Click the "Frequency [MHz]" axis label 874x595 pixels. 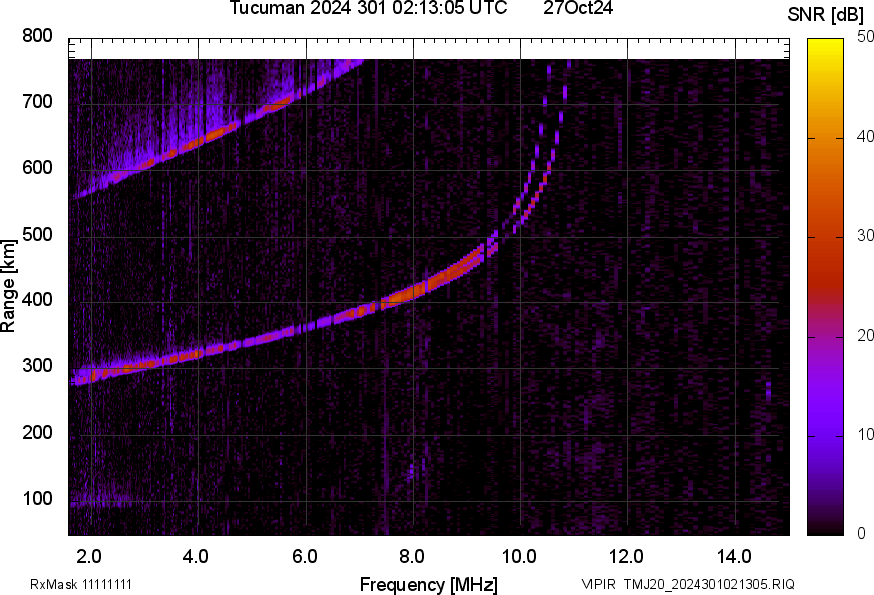[x=429, y=585]
